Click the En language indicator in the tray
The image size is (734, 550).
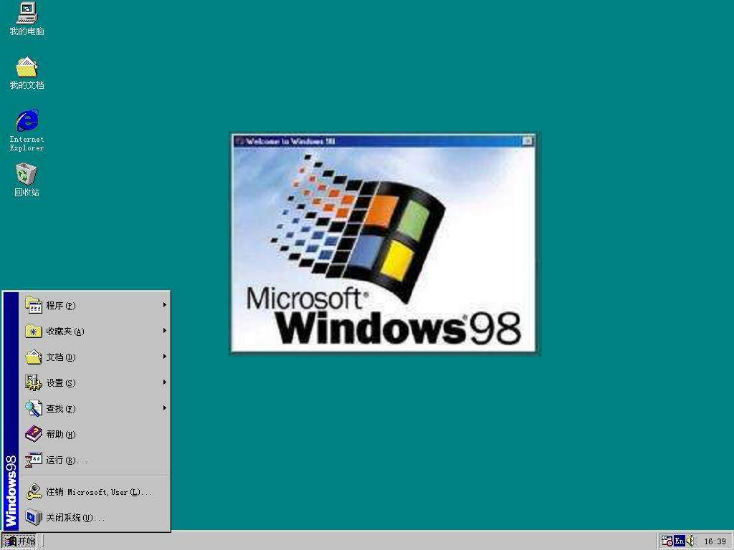coord(679,541)
